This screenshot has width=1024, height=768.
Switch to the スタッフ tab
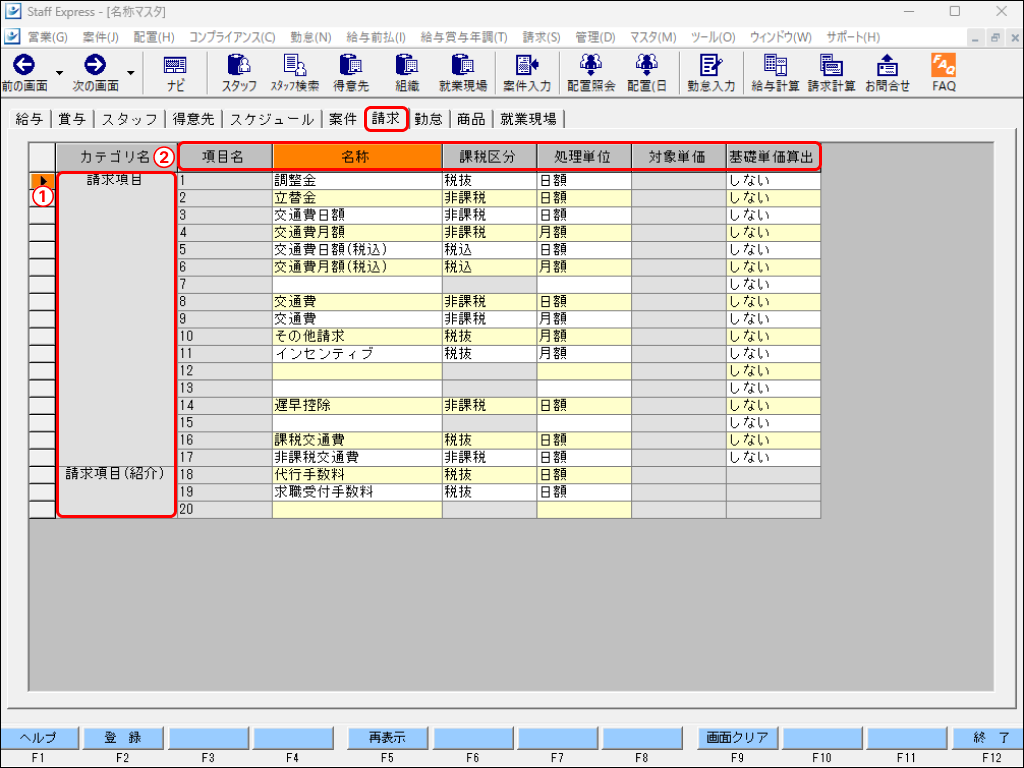coord(129,119)
